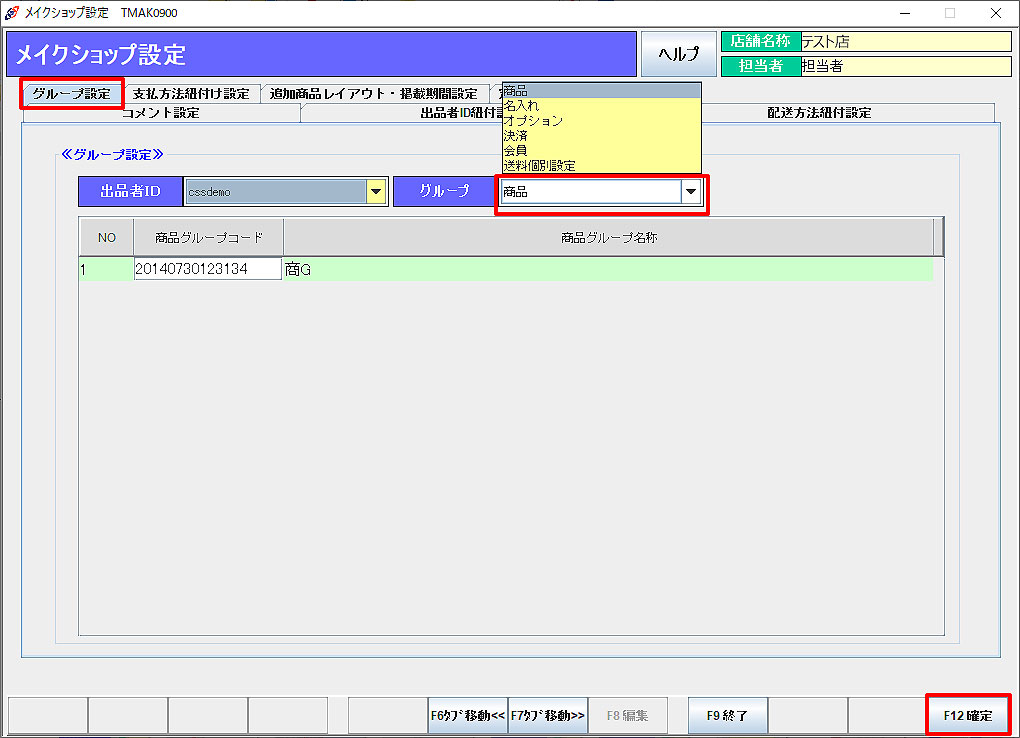Select the 商G group name cell
This screenshot has width=1020, height=738.
click(x=607, y=269)
